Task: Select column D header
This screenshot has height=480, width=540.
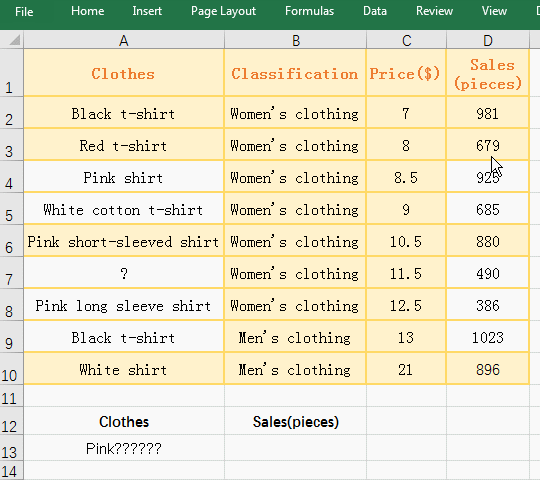Action: 488,40
